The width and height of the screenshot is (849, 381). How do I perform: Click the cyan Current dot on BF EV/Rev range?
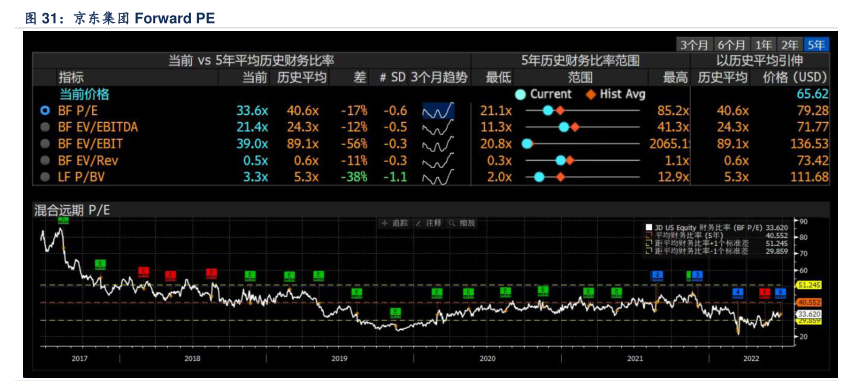[x=561, y=160]
